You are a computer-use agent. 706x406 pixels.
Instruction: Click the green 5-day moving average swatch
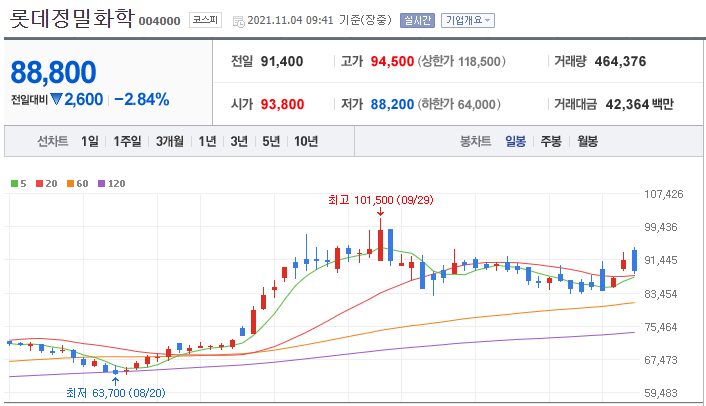tap(14, 184)
